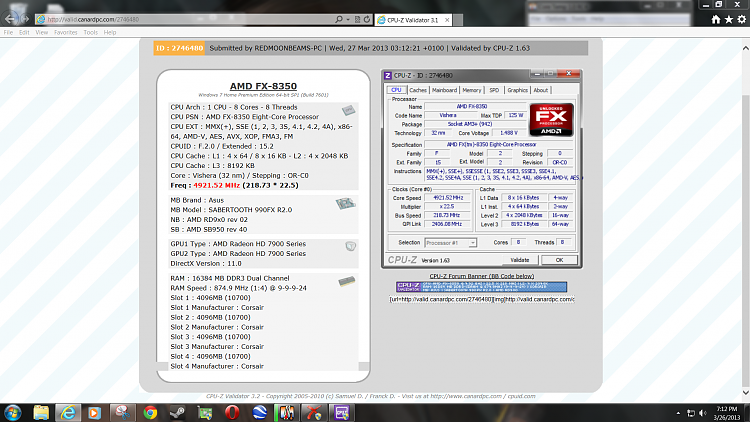The image size is (750, 422).
Task: Open address bar autocomplete dropdown arrow
Action: [348, 20]
